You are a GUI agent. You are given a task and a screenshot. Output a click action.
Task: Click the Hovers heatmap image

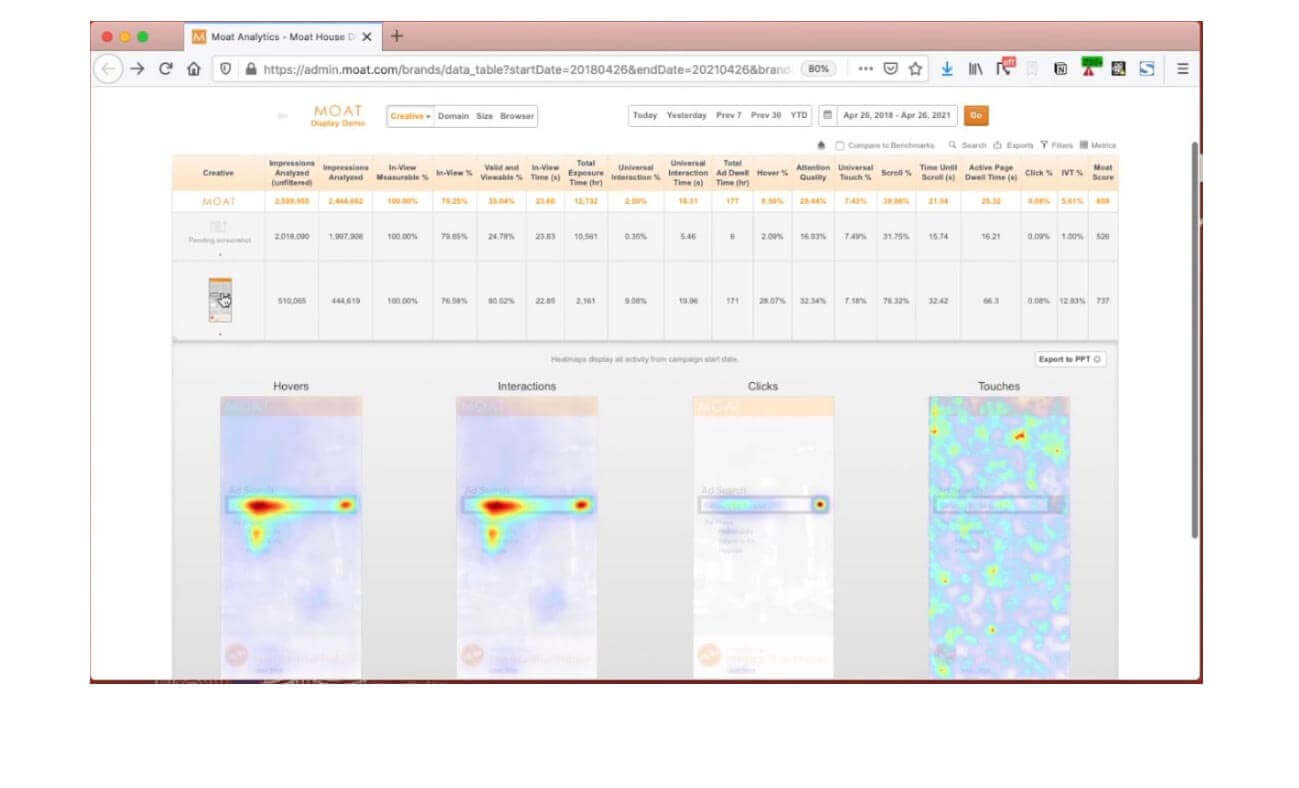(291, 538)
